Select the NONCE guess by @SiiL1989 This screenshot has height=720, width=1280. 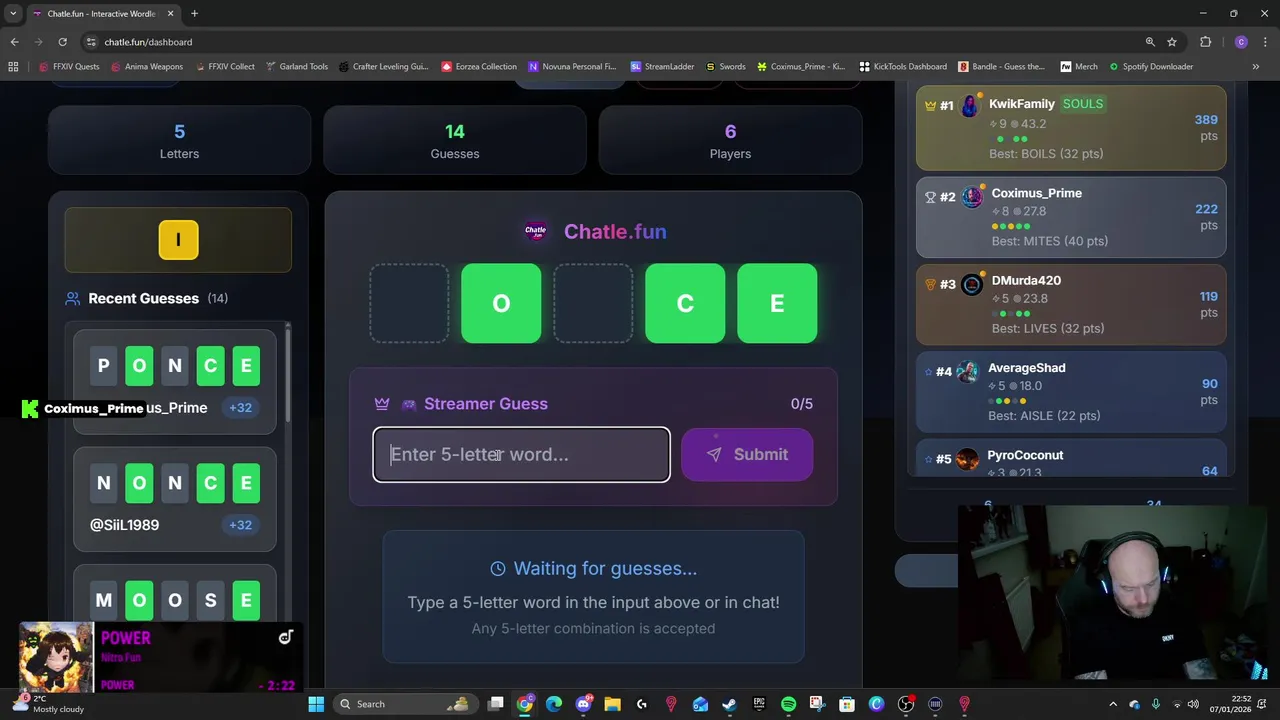pyautogui.click(x=175, y=498)
